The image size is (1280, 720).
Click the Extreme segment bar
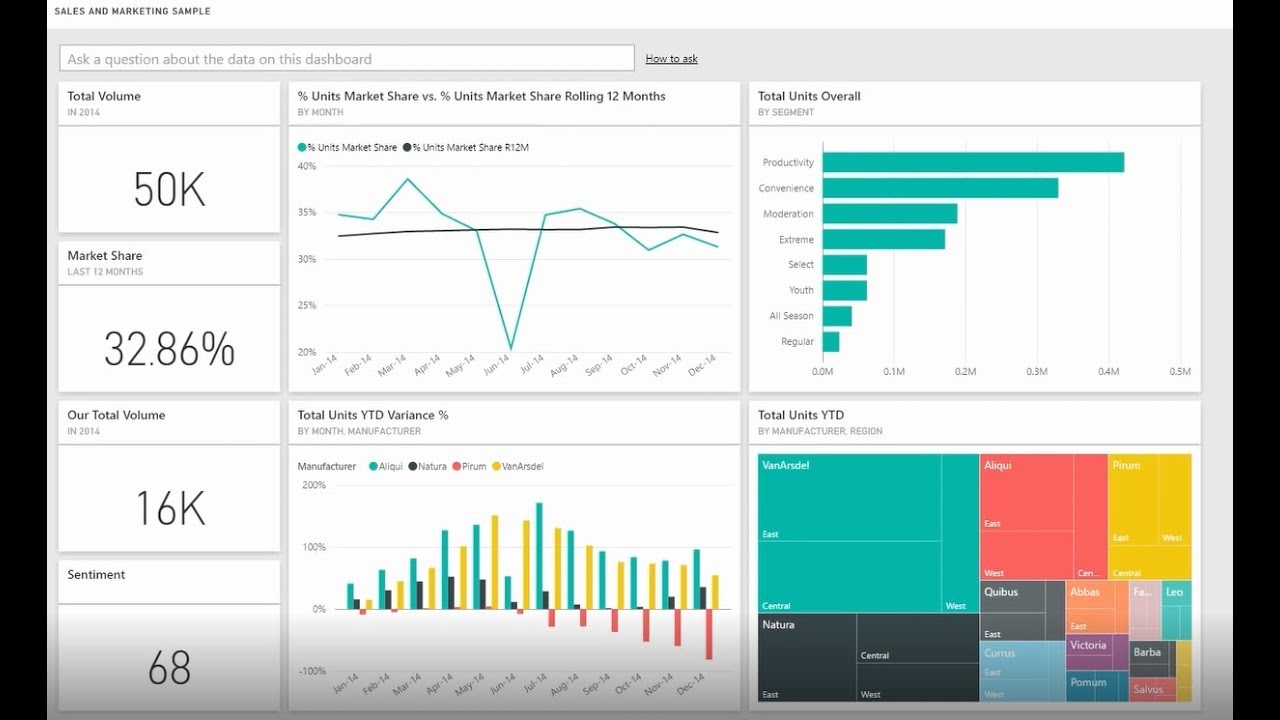click(x=883, y=239)
